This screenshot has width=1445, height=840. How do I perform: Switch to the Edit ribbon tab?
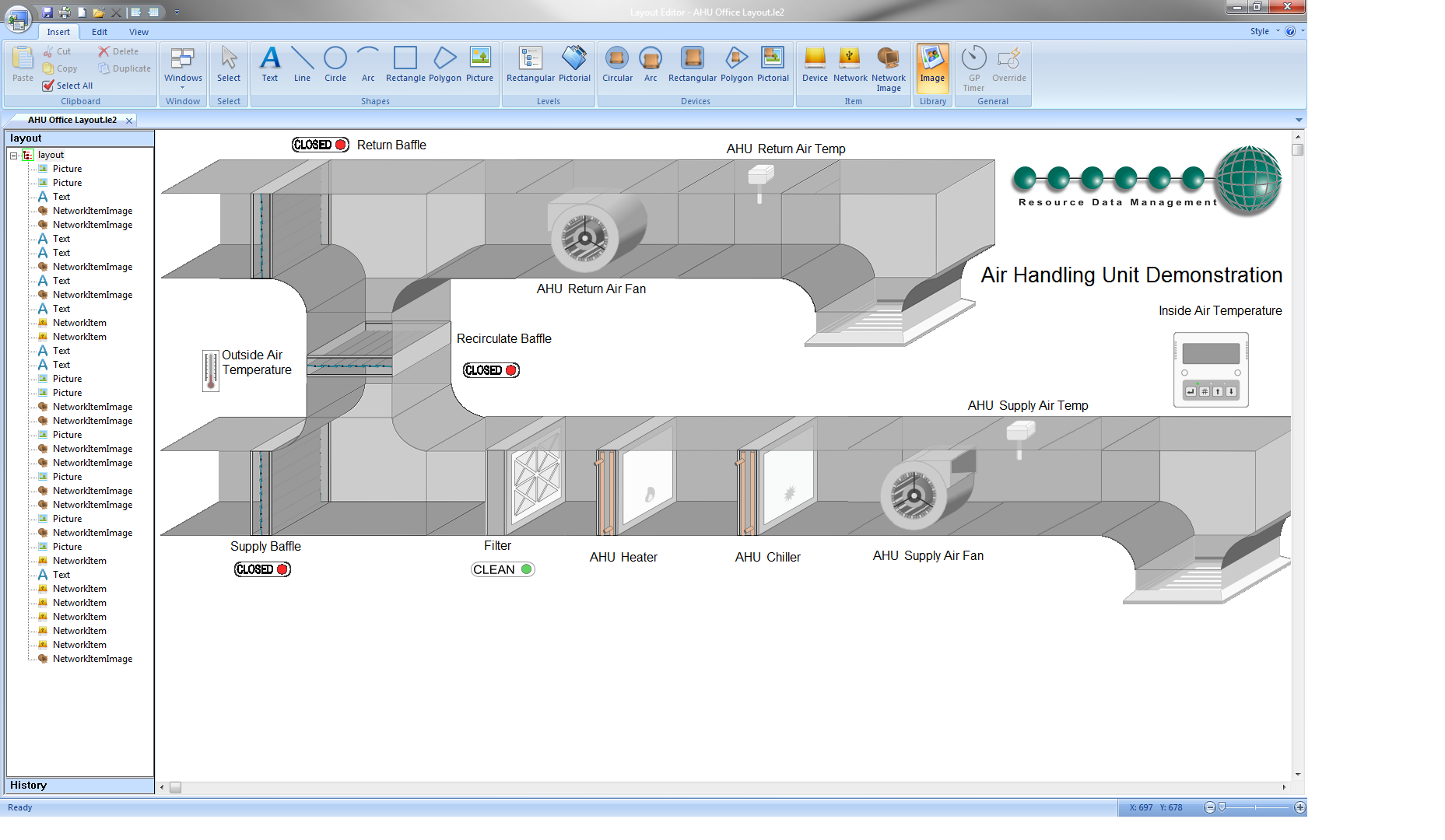pyautogui.click(x=100, y=32)
